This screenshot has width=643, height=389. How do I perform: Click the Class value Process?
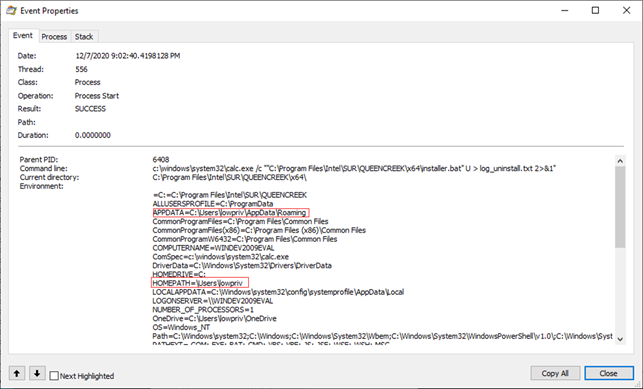point(87,82)
